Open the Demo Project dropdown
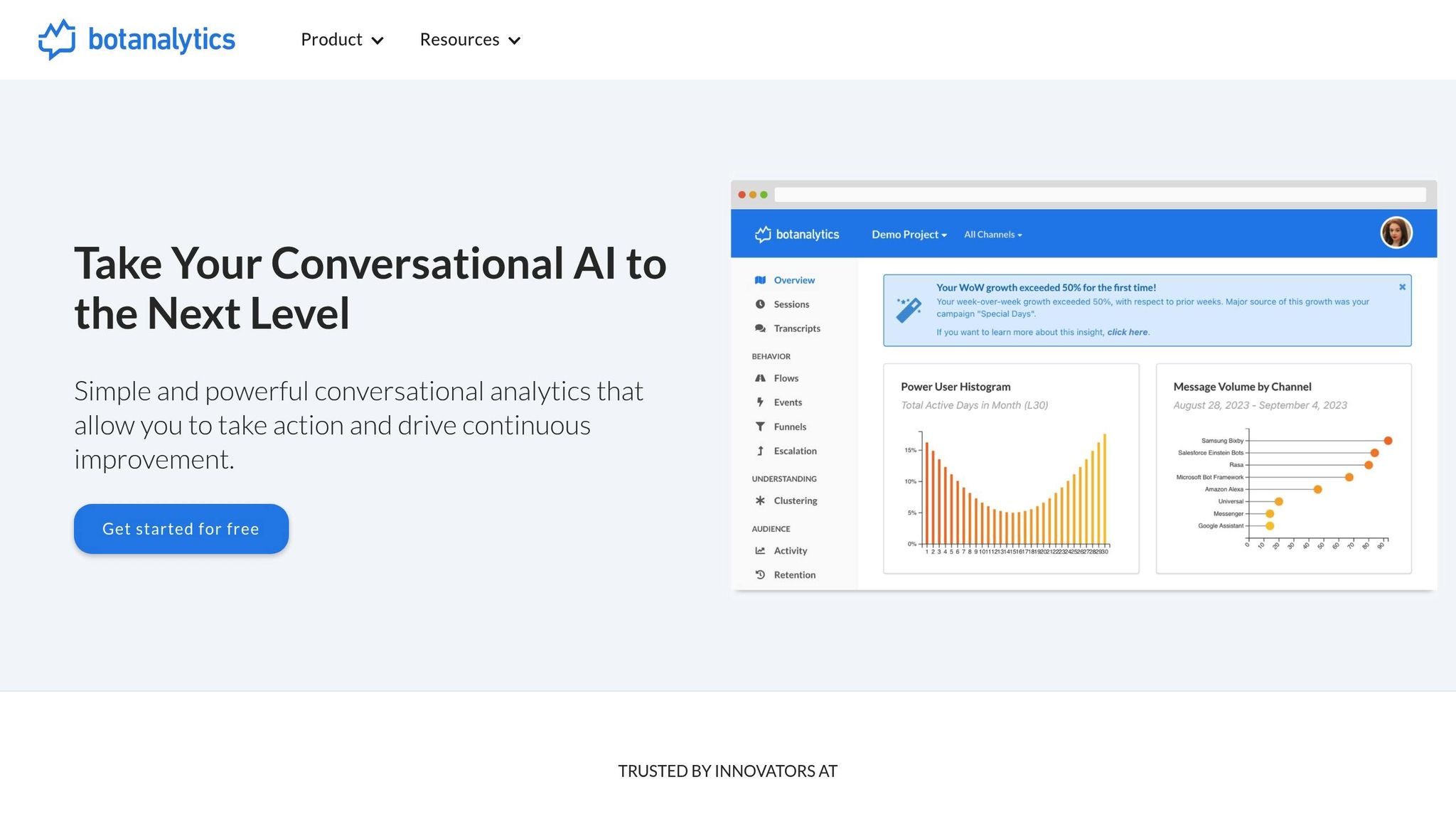 click(x=909, y=235)
